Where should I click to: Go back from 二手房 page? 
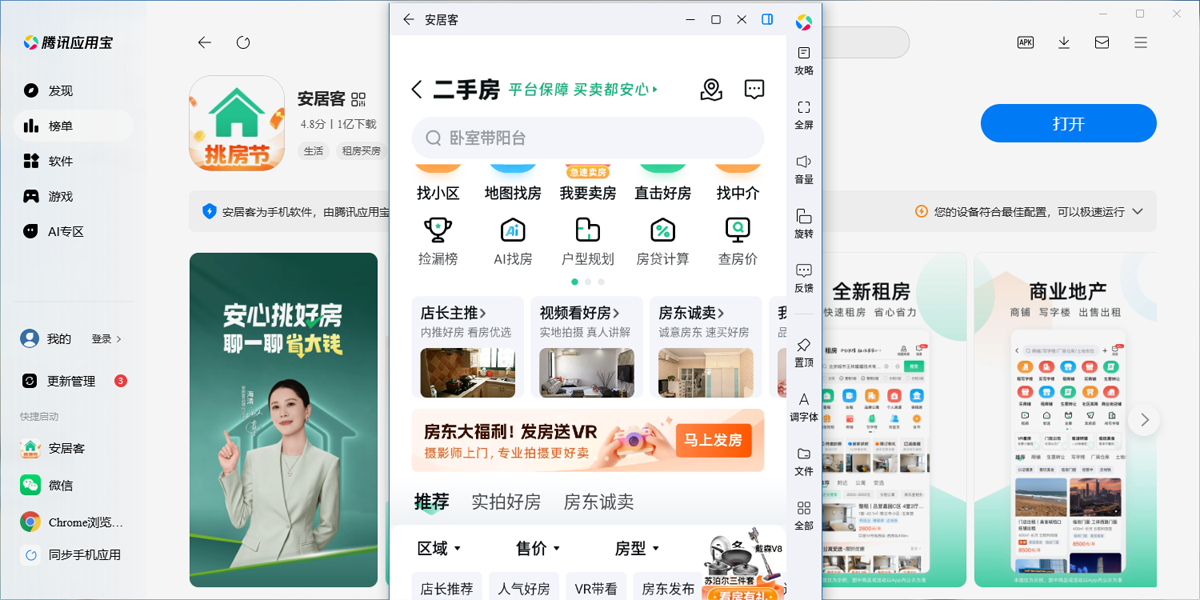coord(417,90)
